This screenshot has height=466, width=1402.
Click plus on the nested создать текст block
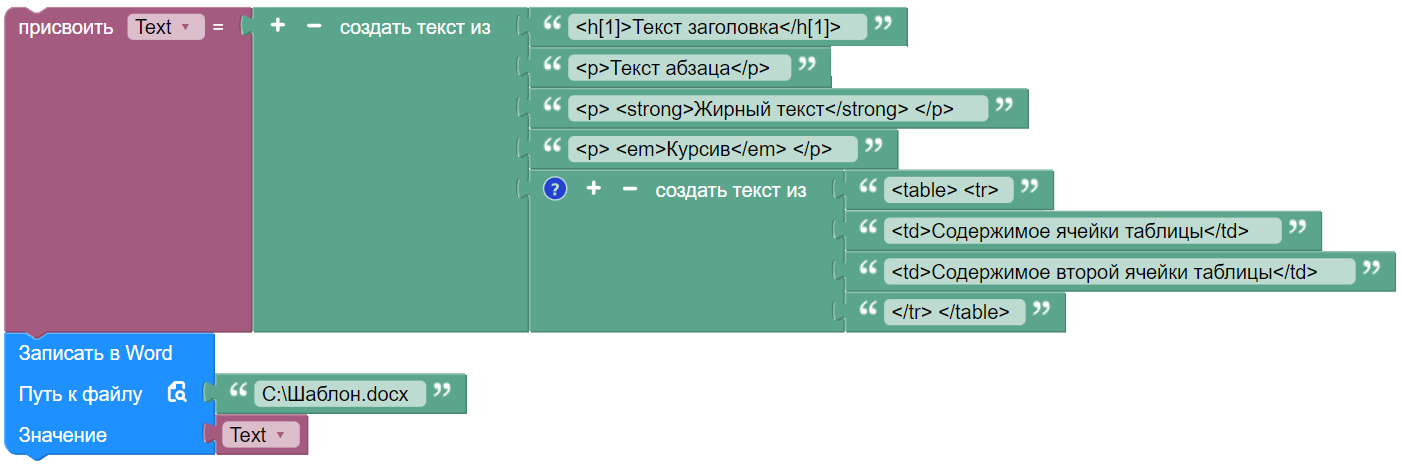pos(593,189)
